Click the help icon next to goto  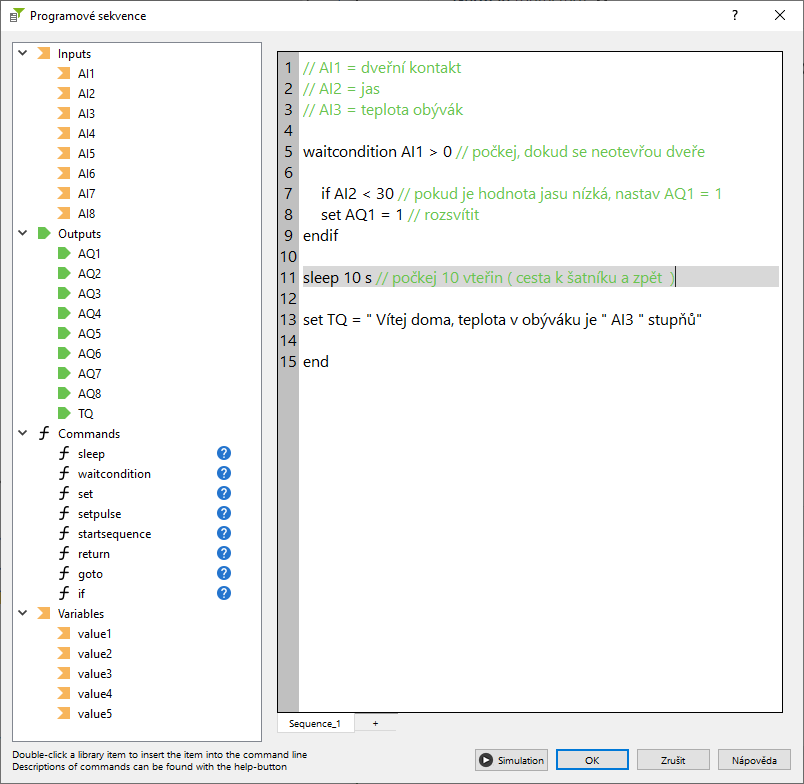click(x=224, y=574)
